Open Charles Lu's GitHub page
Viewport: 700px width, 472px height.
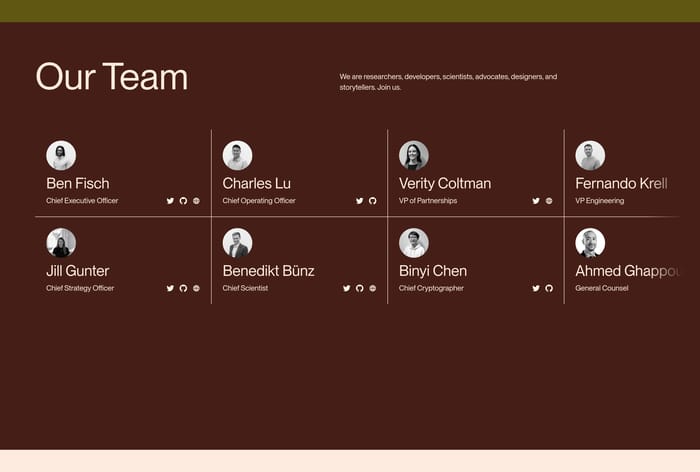(373, 201)
